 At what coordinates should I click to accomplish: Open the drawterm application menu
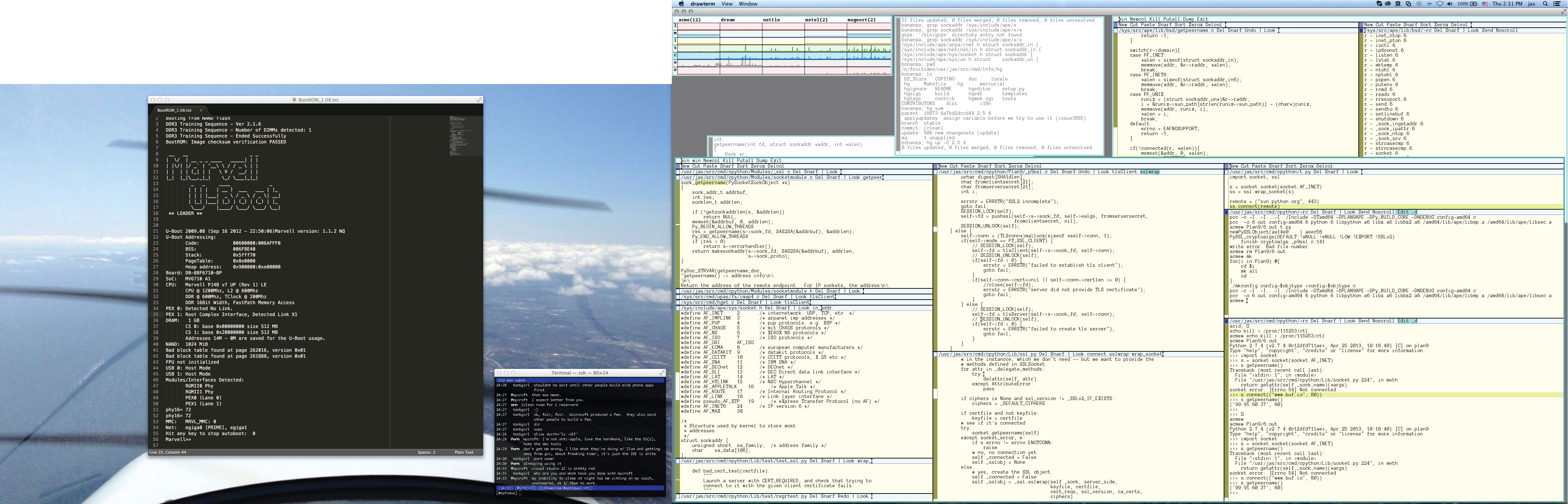click(703, 3)
